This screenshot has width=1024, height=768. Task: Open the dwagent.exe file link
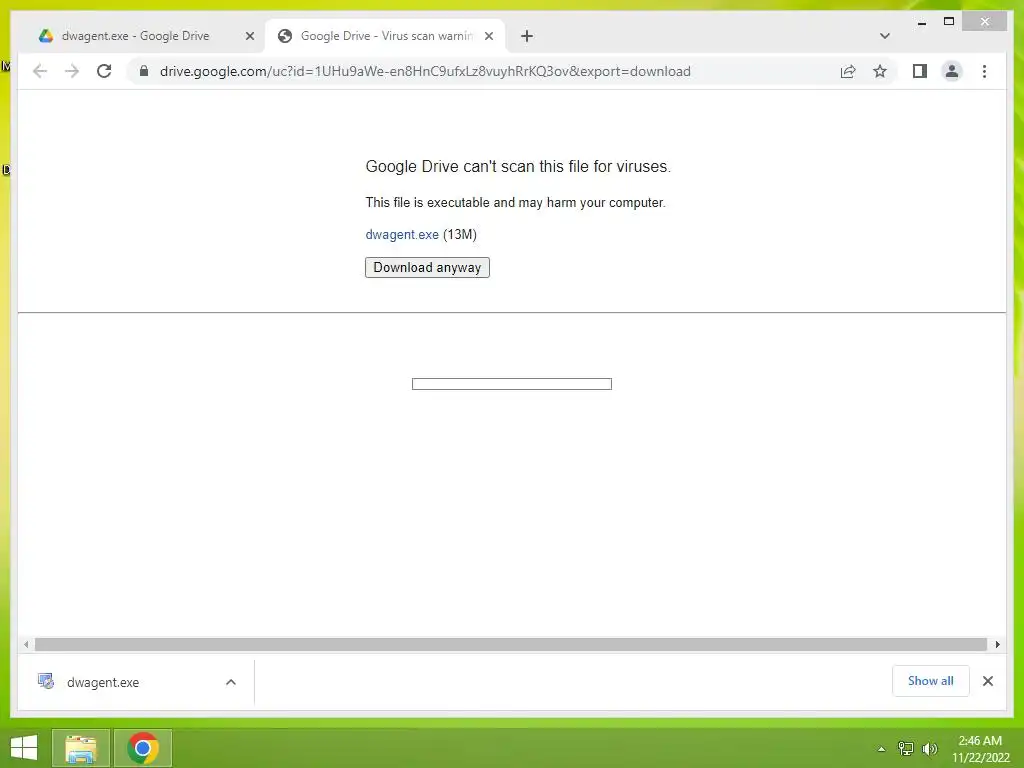point(402,234)
